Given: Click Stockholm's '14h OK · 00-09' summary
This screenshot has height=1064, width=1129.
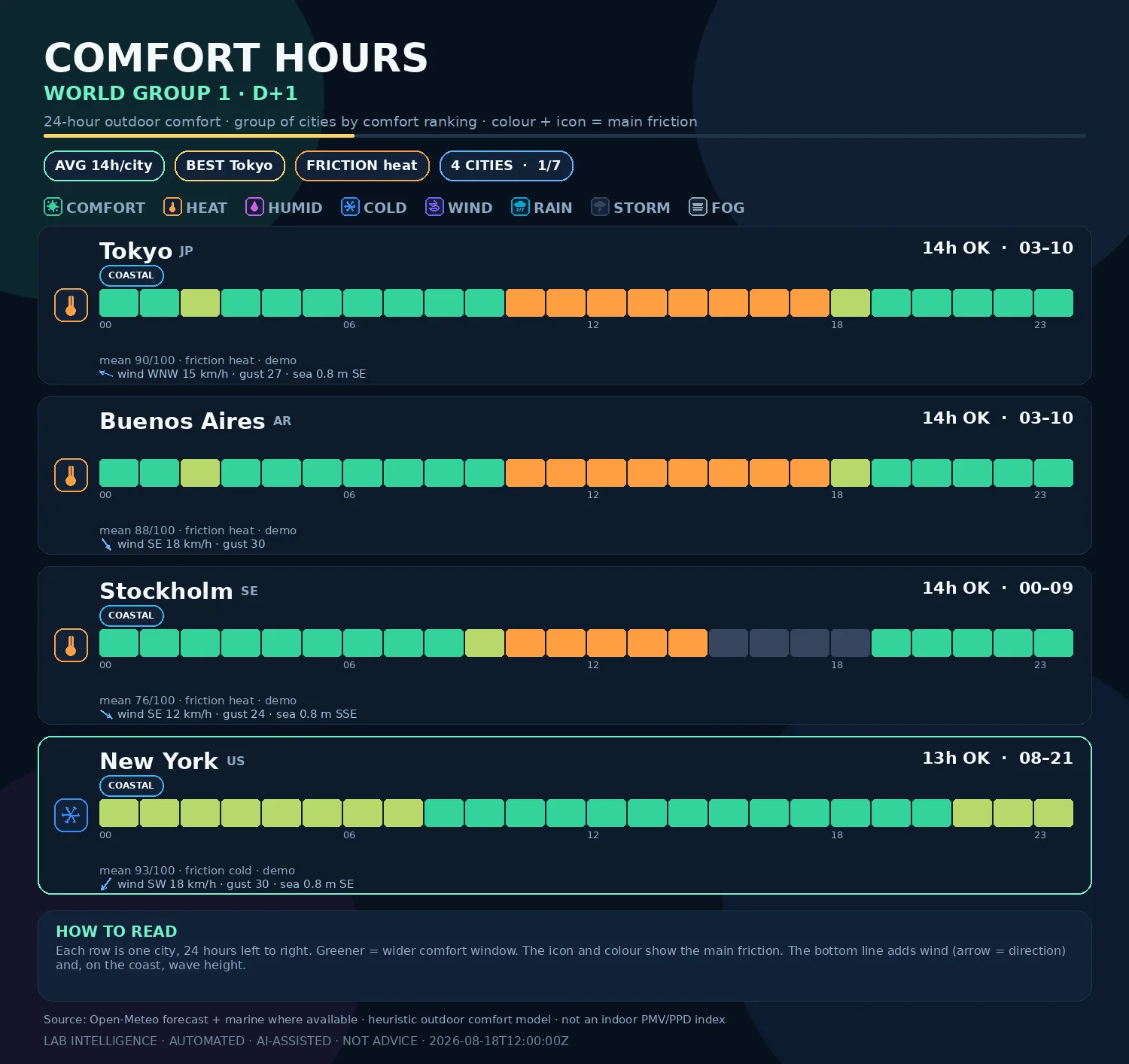Looking at the screenshot, I should point(998,588).
